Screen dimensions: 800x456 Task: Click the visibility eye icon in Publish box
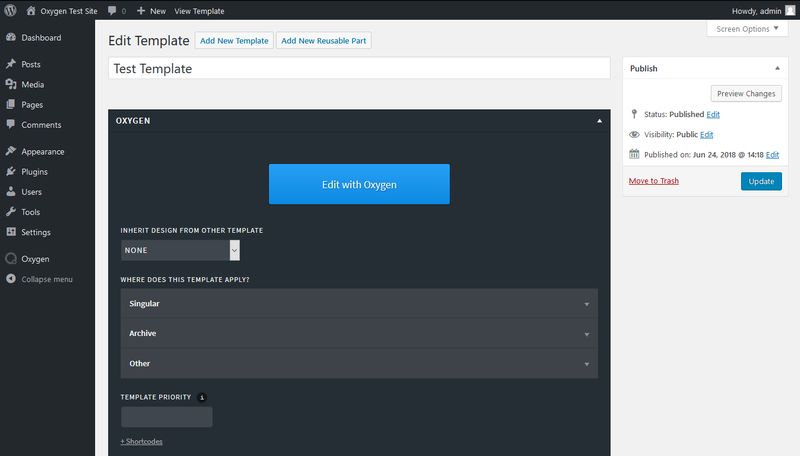pyautogui.click(x=634, y=134)
